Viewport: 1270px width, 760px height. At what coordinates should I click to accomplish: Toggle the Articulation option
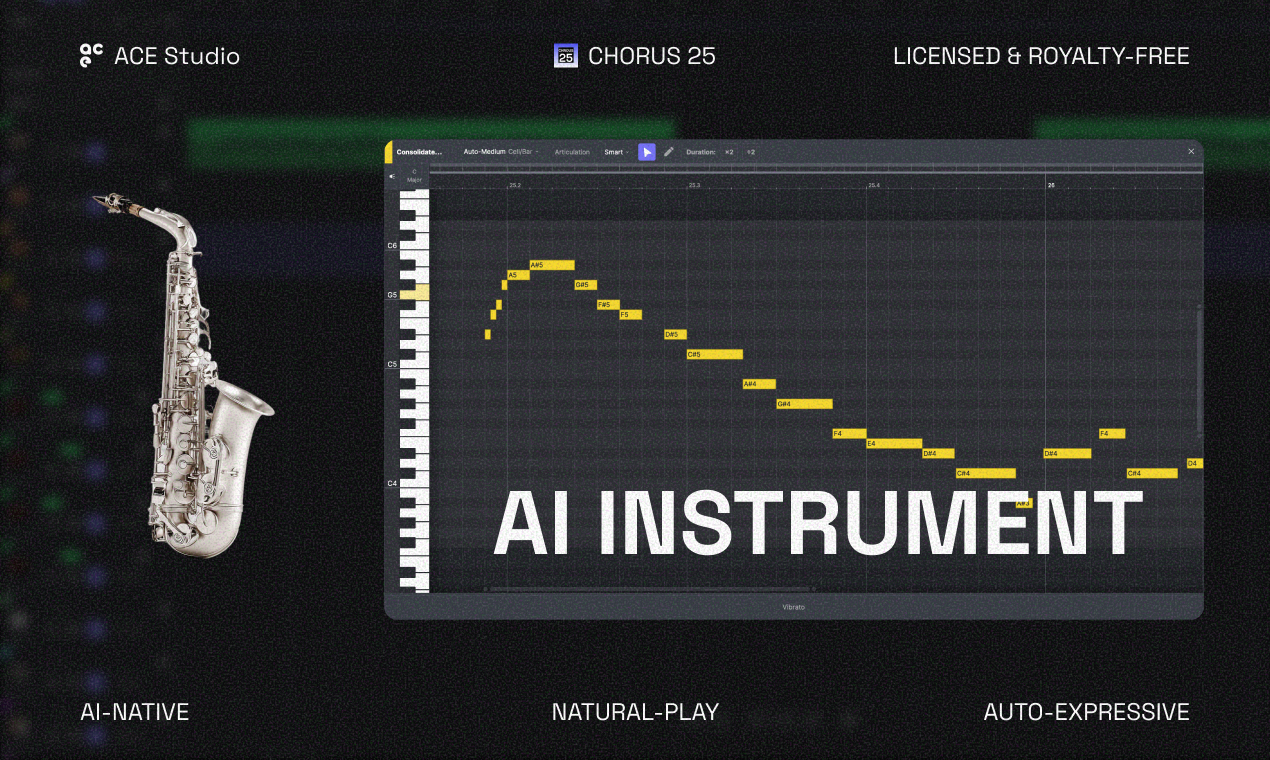tap(572, 152)
